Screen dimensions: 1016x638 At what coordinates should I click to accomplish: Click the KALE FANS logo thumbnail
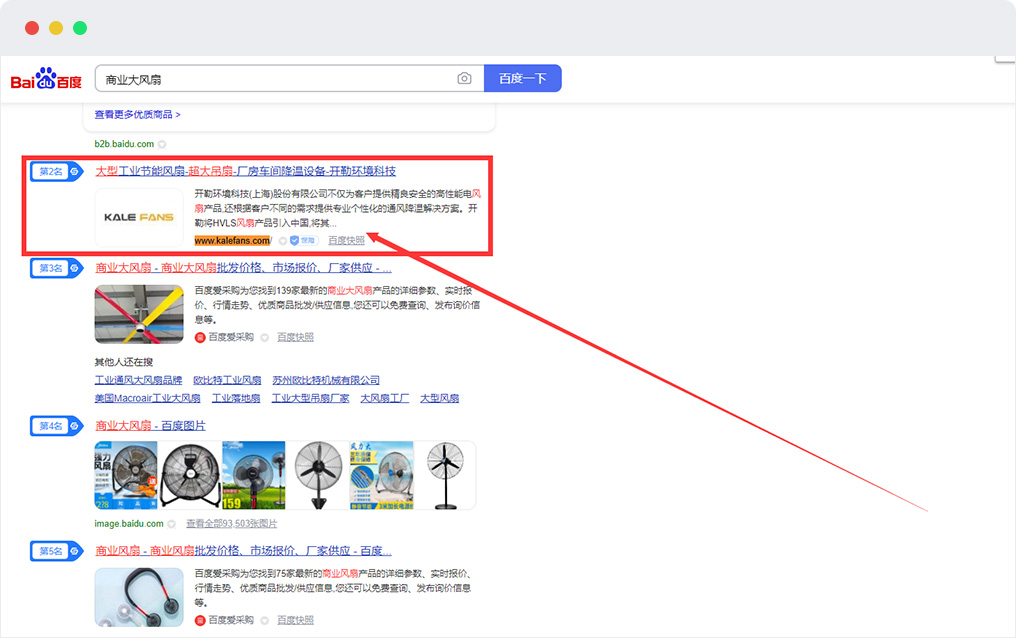pos(139,217)
